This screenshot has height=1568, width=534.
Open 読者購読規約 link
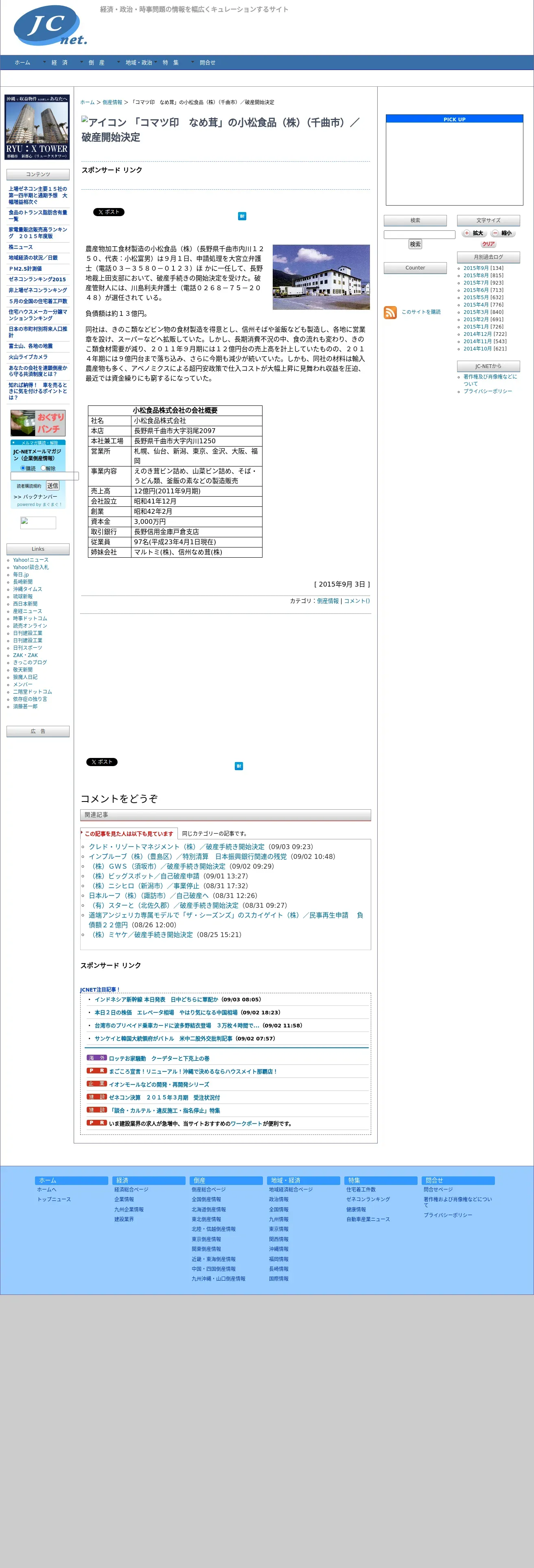click(28, 486)
